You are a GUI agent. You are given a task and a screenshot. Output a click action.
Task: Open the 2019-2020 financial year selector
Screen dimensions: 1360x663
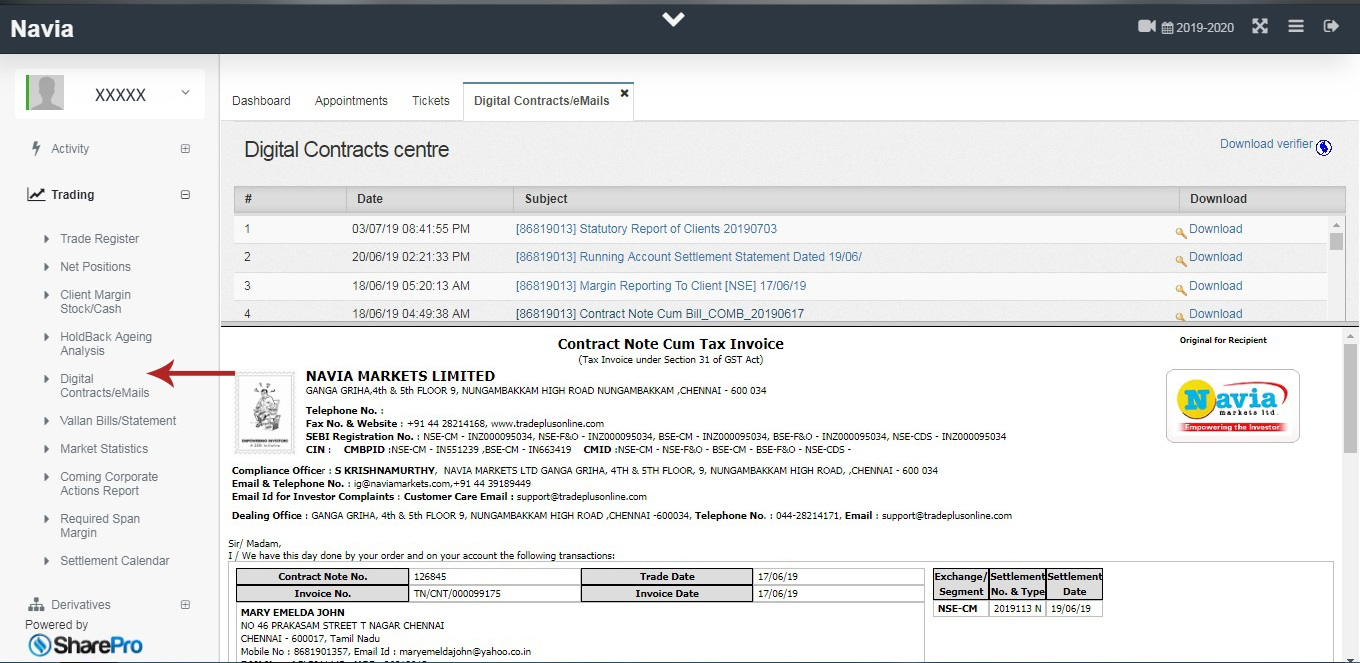1198,28
